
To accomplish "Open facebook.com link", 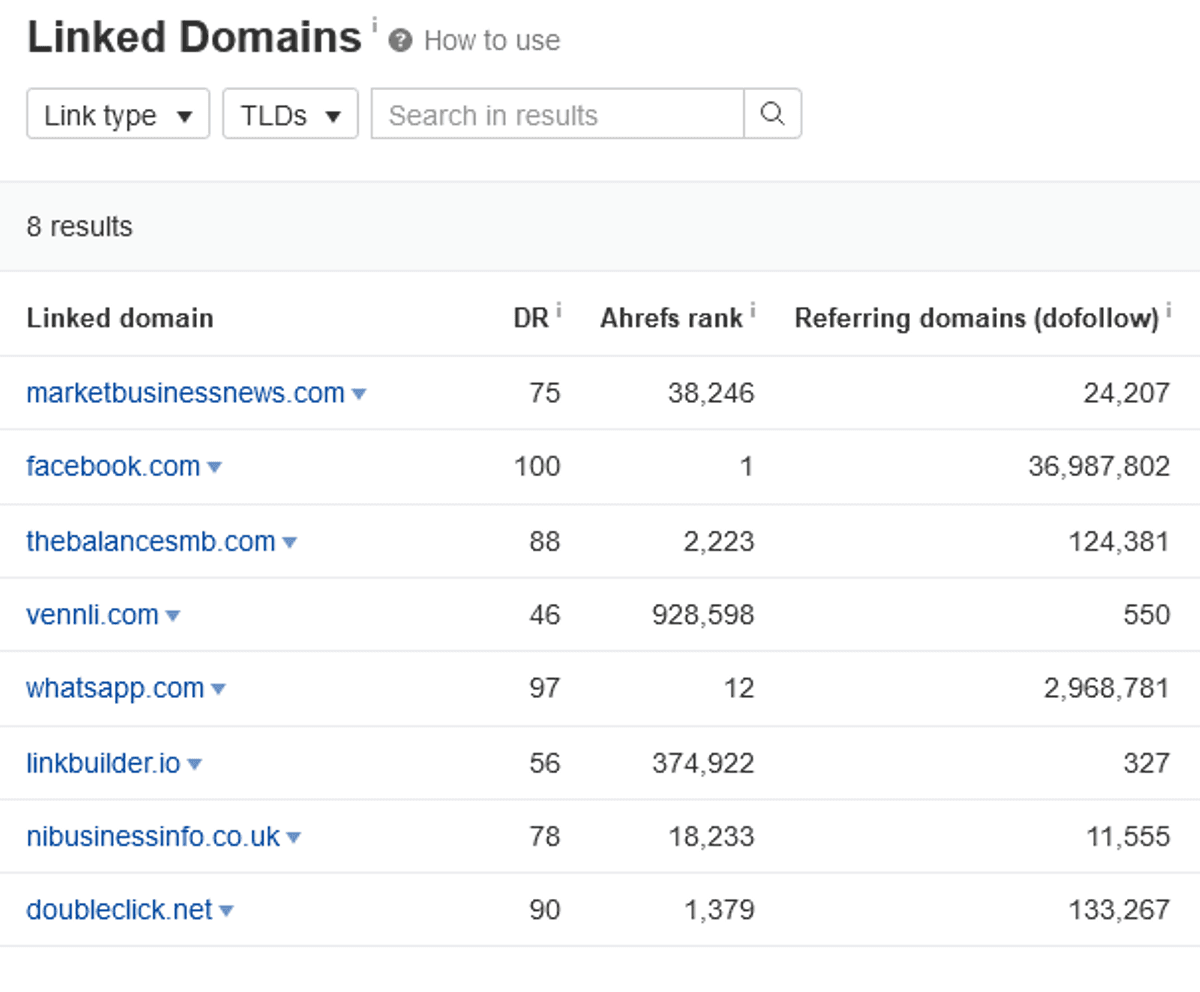I will click(x=113, y=466).
